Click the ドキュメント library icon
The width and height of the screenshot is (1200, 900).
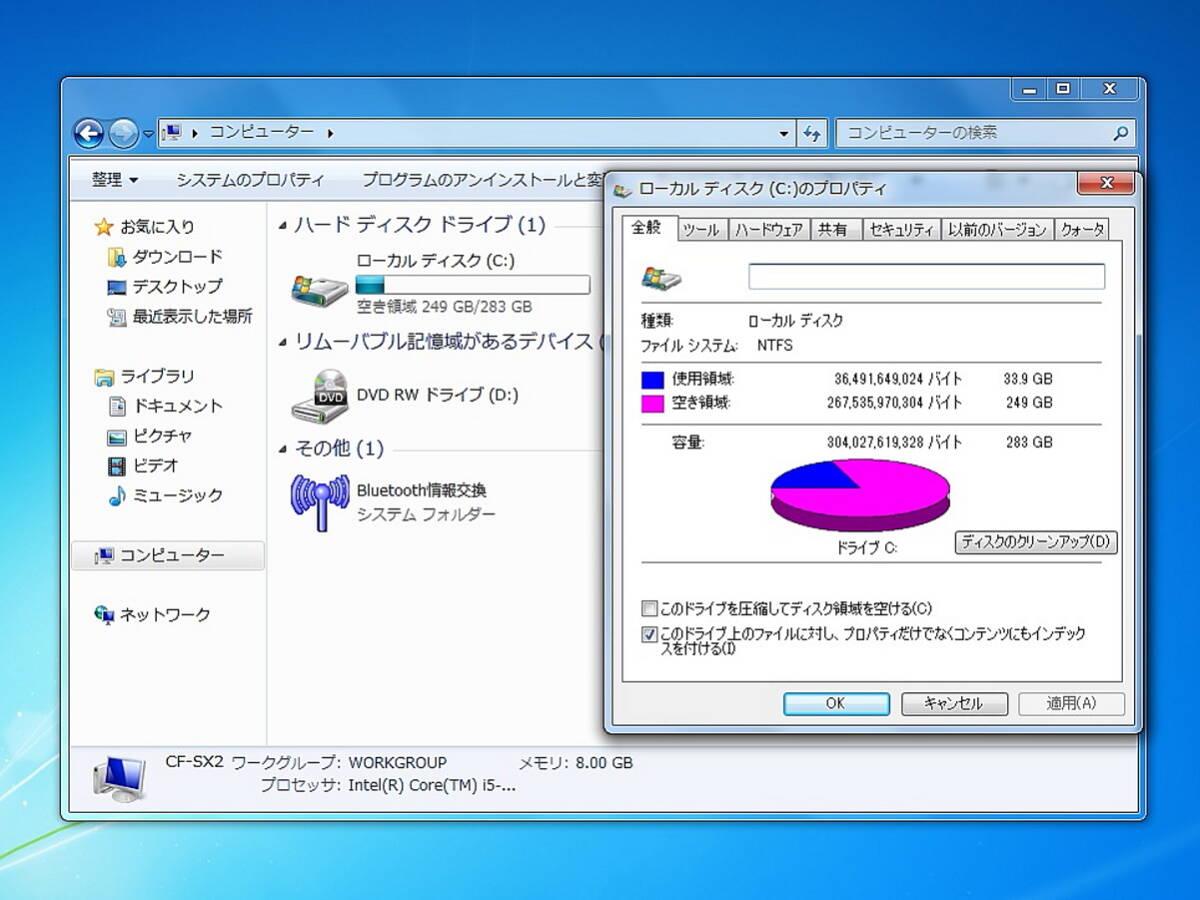(x=116, y=406)
